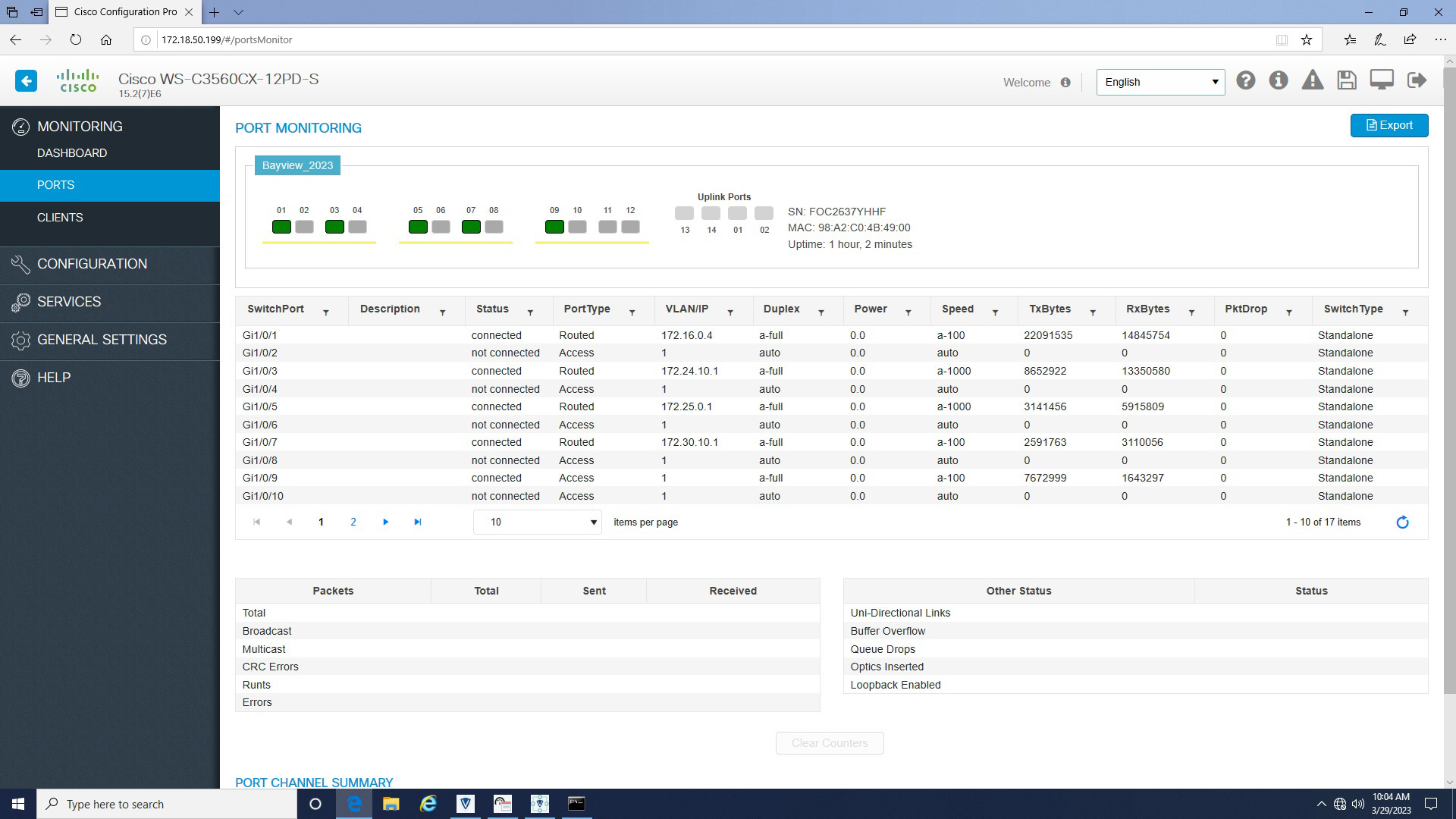Click info icon next to Welcome
Image resolution: width=1456 pixels, height=819 pixels.
pos(1065,83)
